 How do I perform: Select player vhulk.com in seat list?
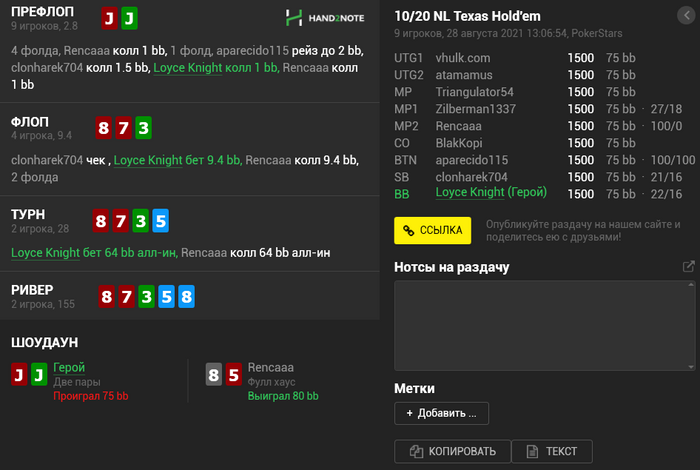pyautogui.click(x=463, y=58)
